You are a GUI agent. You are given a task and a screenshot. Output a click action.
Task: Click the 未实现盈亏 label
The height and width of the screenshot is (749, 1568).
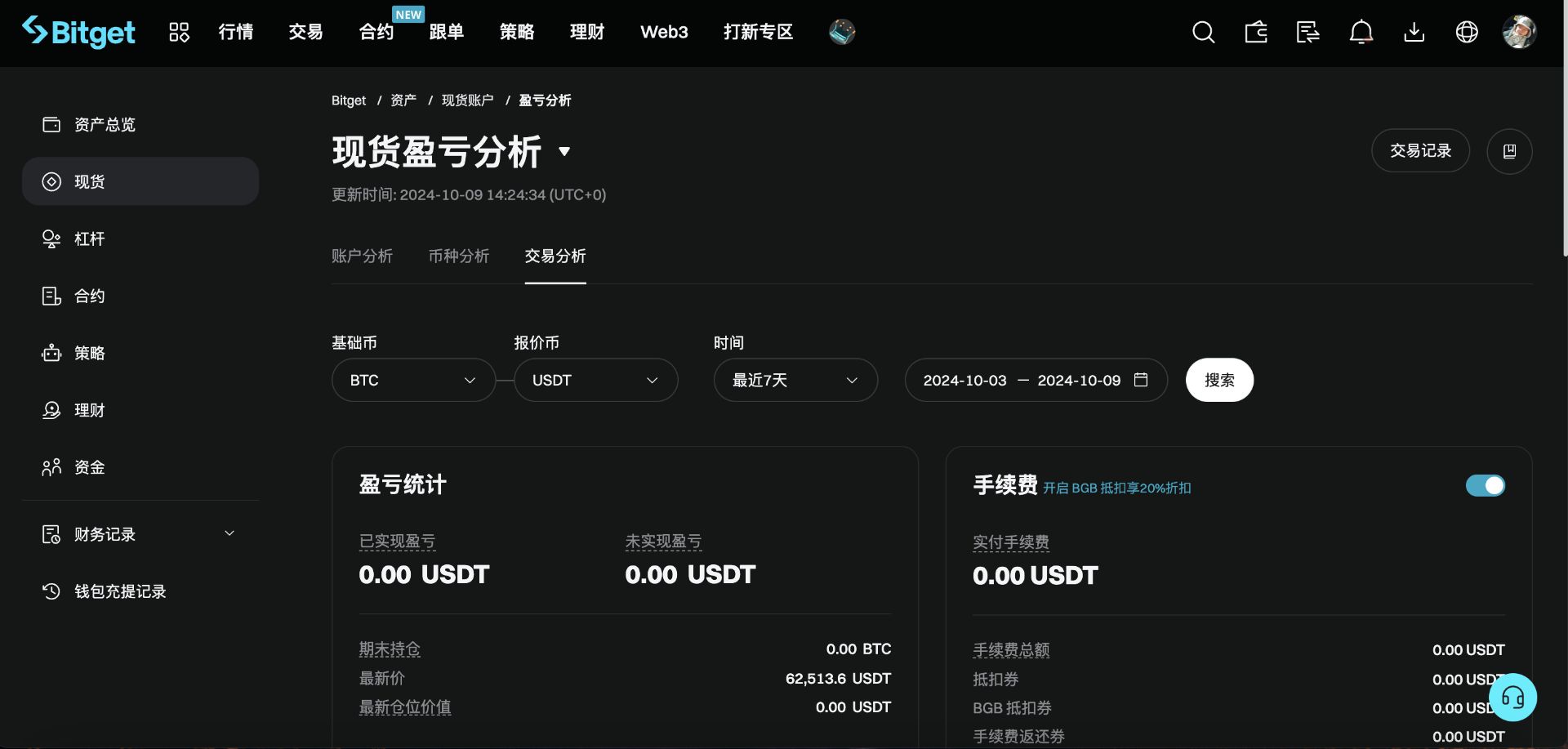(663, 542)
